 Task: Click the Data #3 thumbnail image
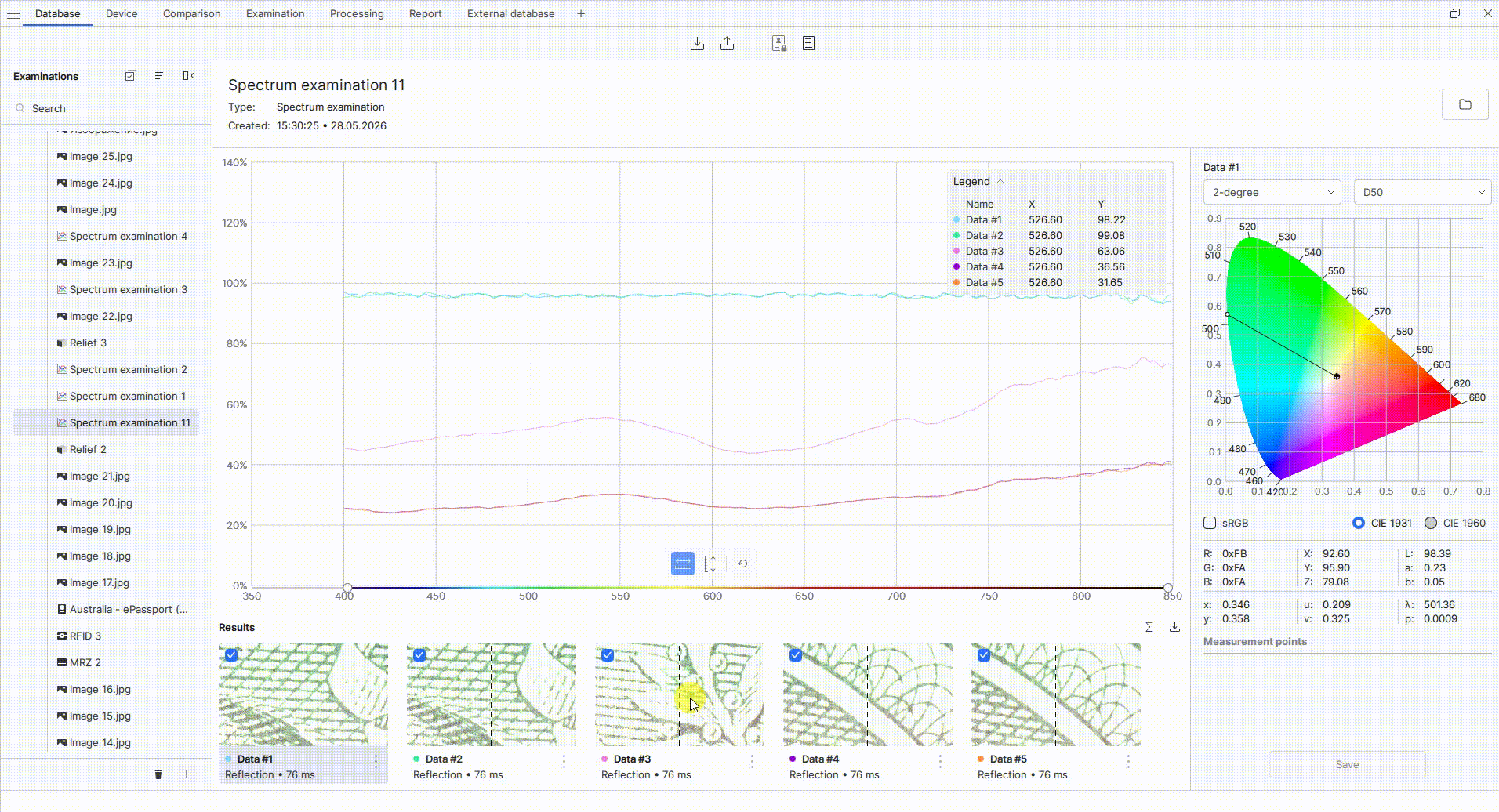click(680, 694)
